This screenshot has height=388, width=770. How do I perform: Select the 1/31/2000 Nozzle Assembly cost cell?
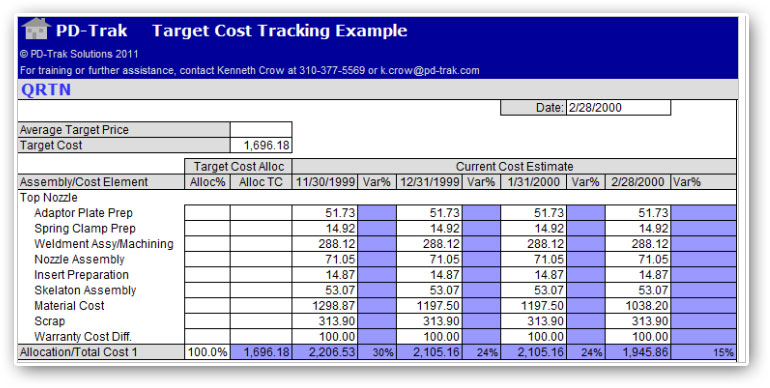534,259
